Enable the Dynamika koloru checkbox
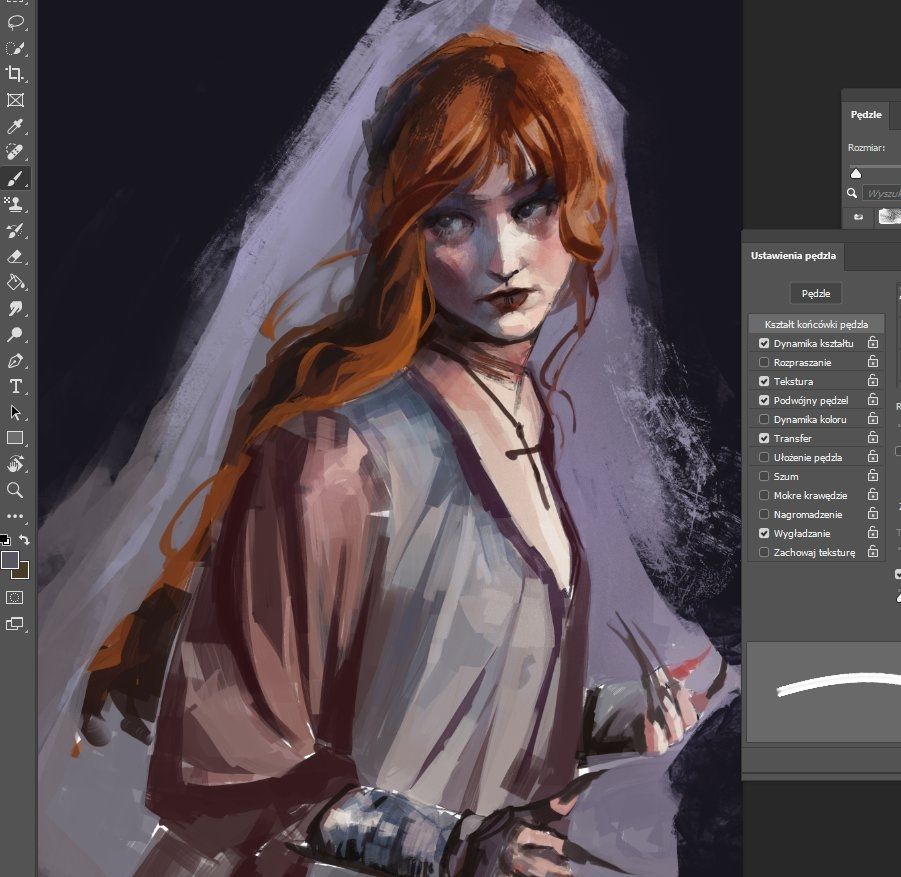The image size is (901, 877). (x=764, y=419)
